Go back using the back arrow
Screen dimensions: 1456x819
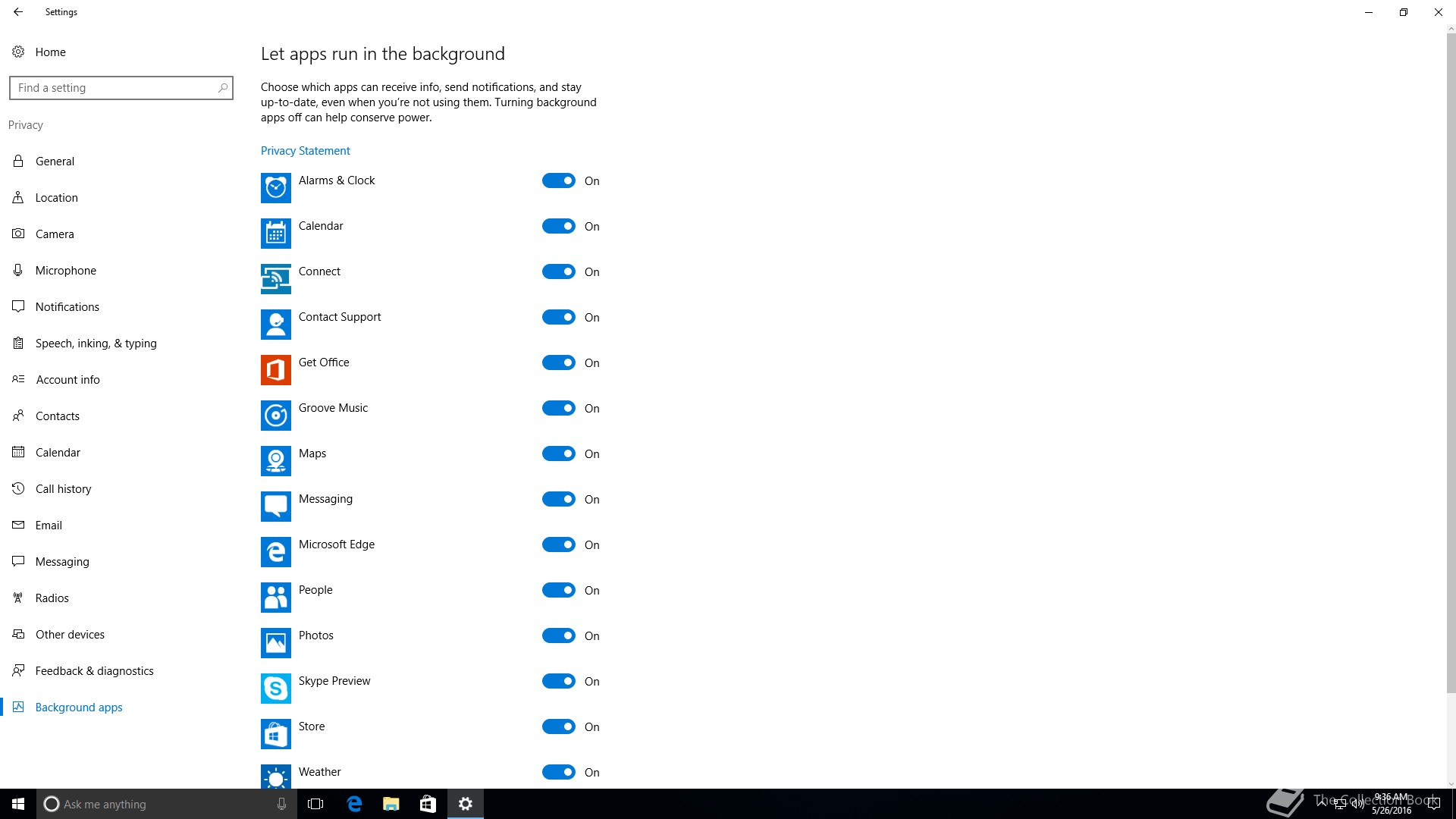tap(18, 12)
